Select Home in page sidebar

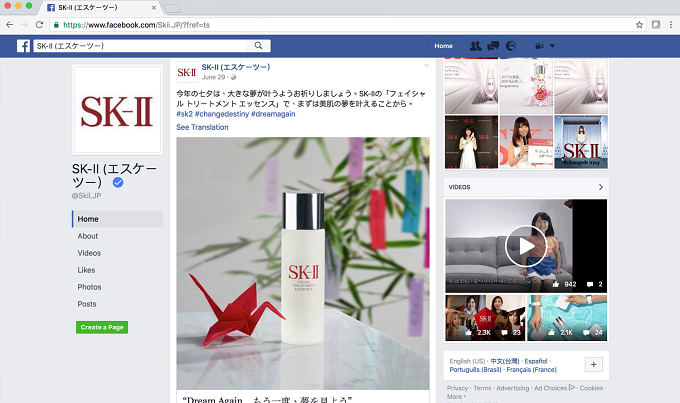118,219
